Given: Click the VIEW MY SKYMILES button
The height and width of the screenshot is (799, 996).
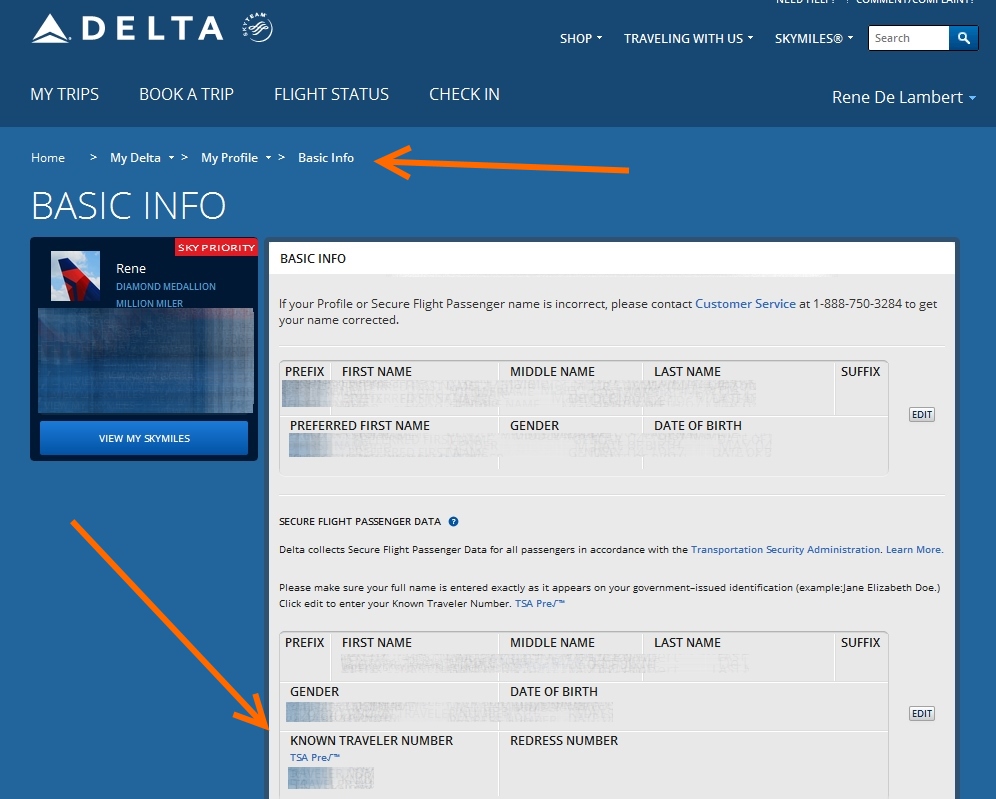Looking at the screenshot, I should [x=144, y=438].
